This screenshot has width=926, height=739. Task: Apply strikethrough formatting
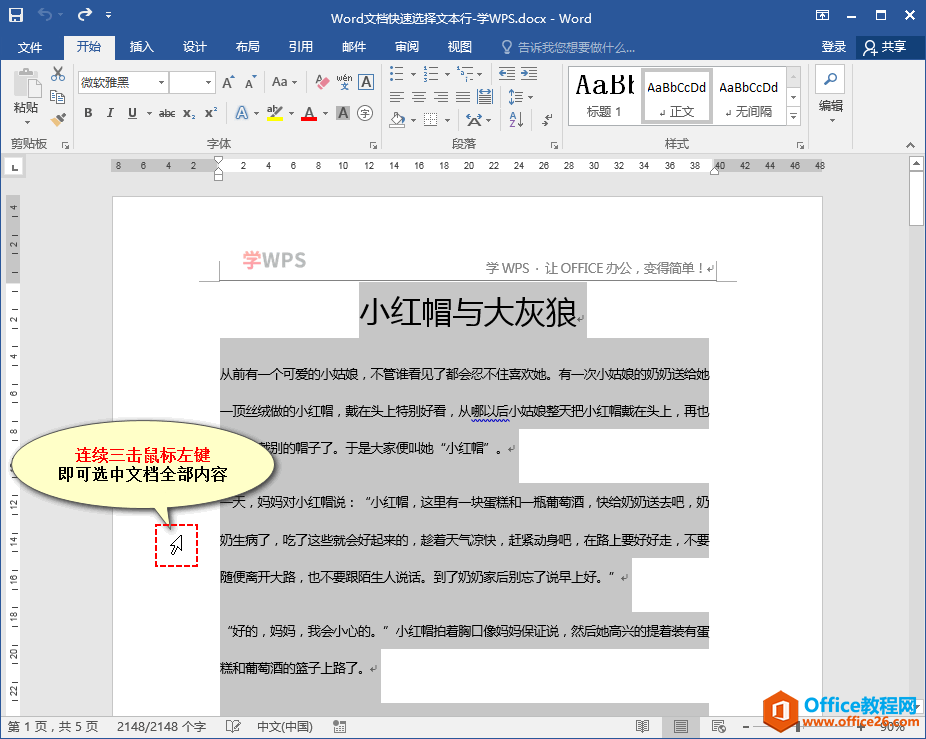click(x=168, y=111)
